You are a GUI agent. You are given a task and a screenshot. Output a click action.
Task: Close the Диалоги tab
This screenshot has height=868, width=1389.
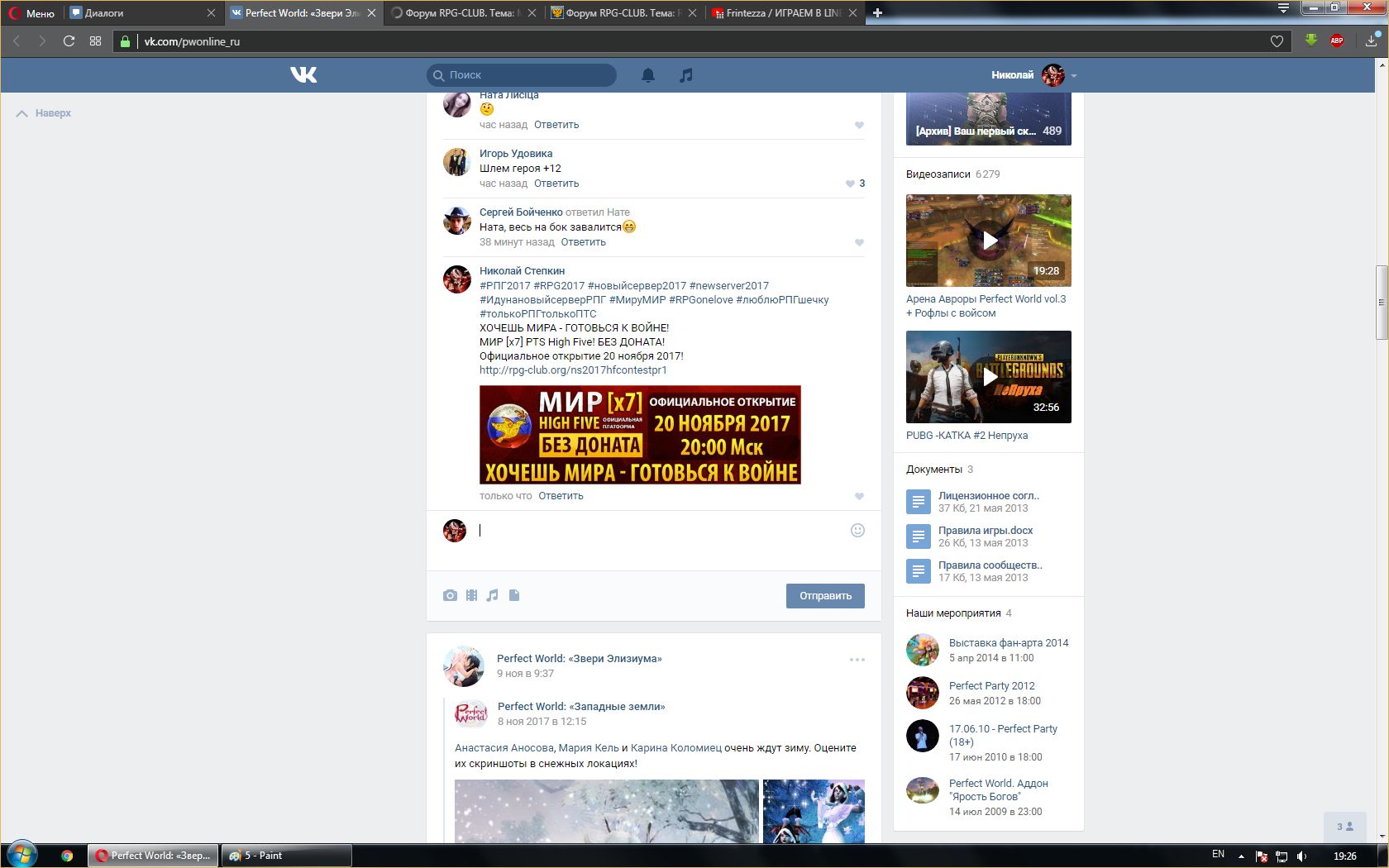click(x=211, y=13)
